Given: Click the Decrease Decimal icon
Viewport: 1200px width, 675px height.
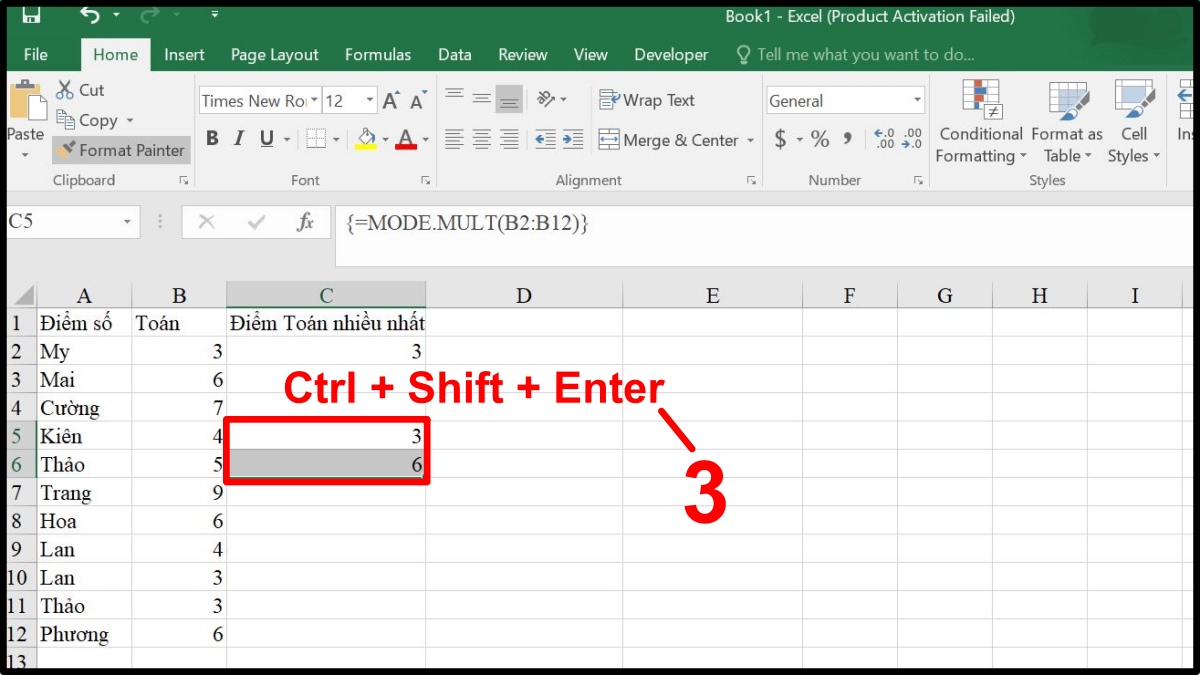Looking at the screenshot, I should (911, 139).
